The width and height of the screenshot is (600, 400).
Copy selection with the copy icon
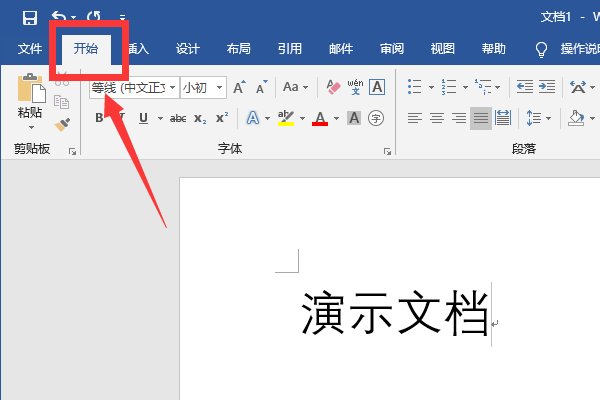tap(61, 102)
